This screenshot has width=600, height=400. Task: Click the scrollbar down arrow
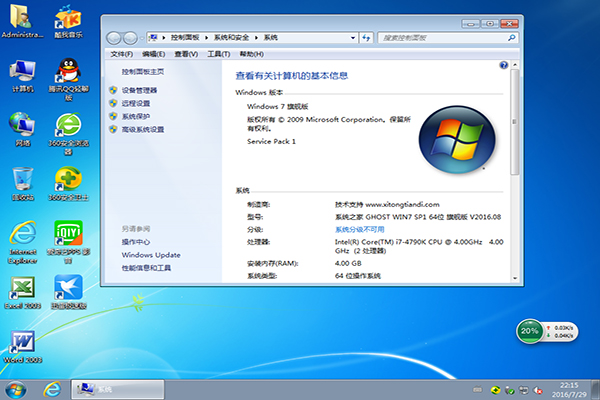tap(515, 278)
